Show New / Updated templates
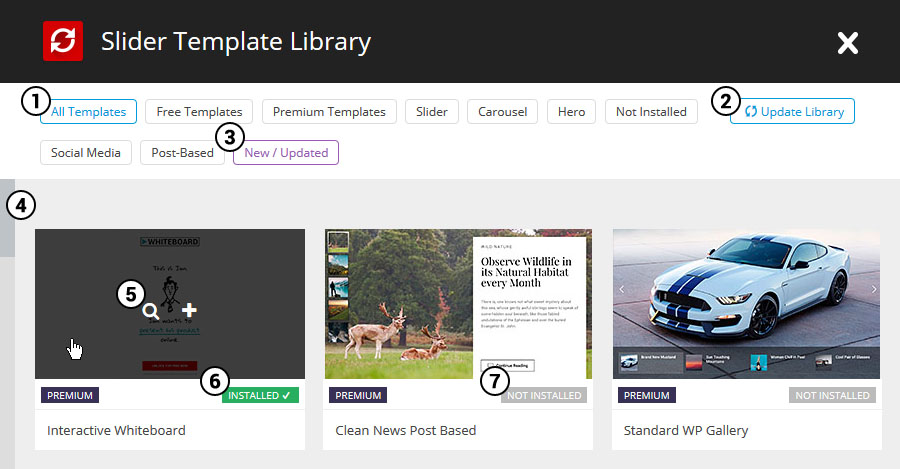Image resolution: width=900 pixels, height=469 pixels. [x=286, y=153]
